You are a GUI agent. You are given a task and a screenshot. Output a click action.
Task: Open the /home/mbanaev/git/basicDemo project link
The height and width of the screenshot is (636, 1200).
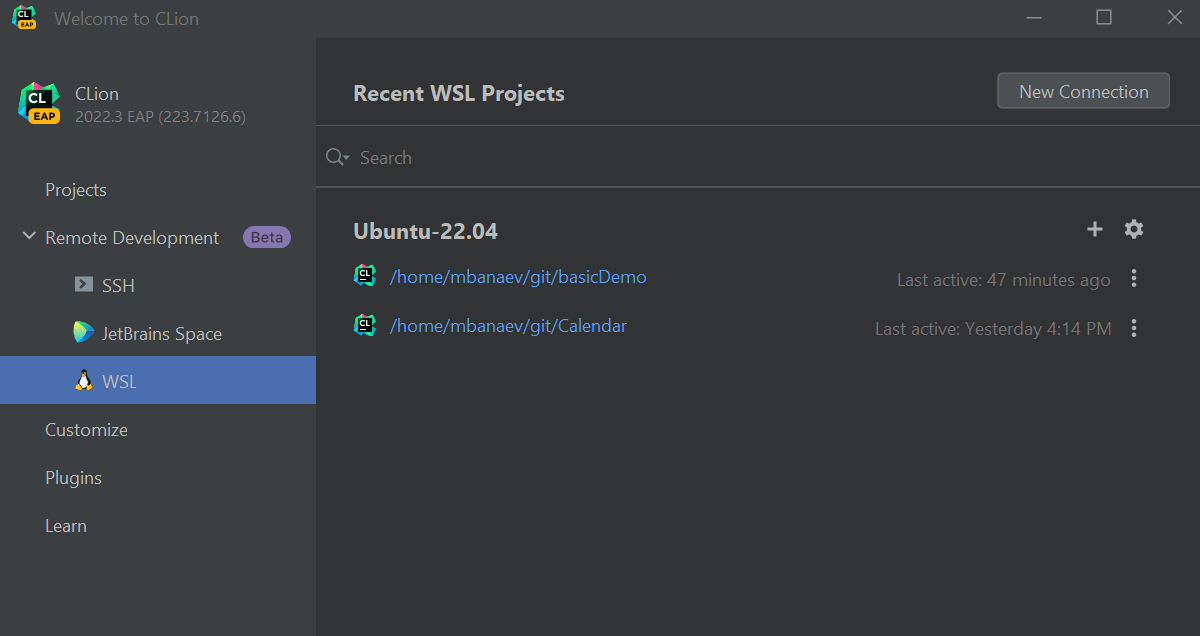point(518,277)
